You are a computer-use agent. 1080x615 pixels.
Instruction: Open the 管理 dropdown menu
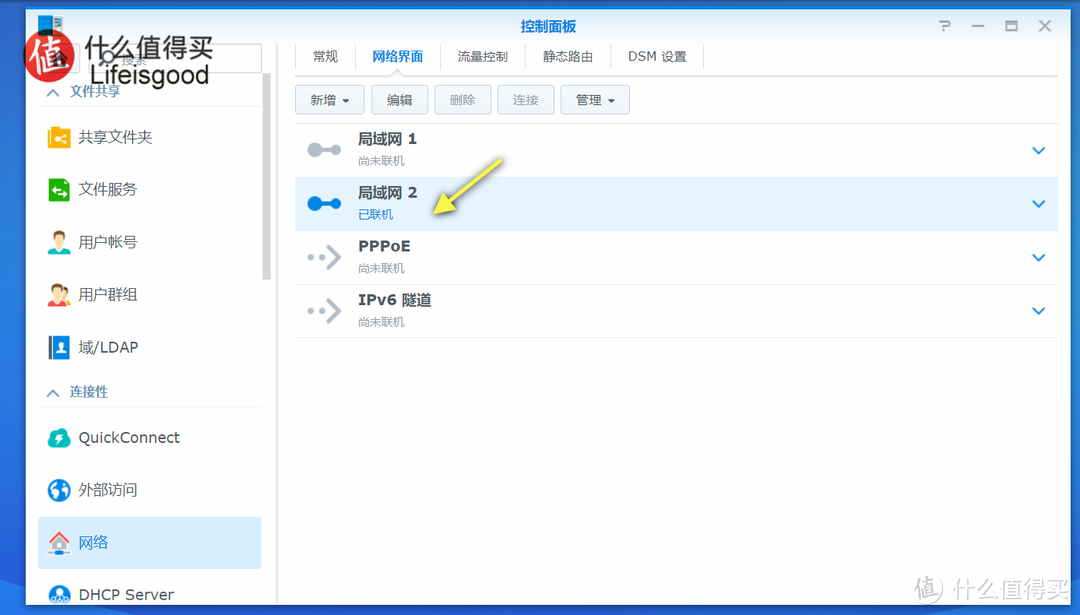[595, 100]
